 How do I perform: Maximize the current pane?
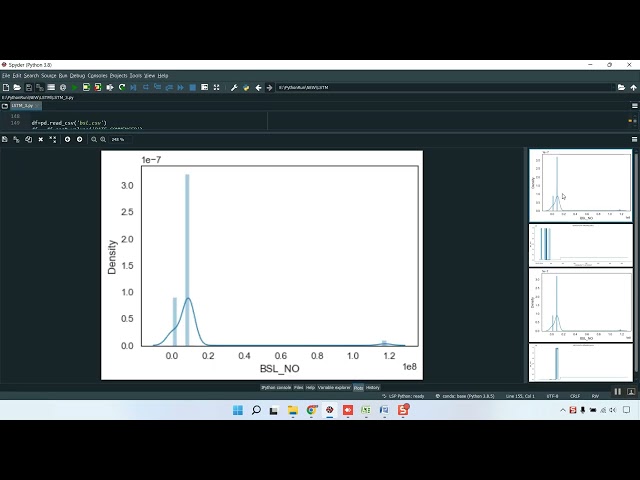216,87
